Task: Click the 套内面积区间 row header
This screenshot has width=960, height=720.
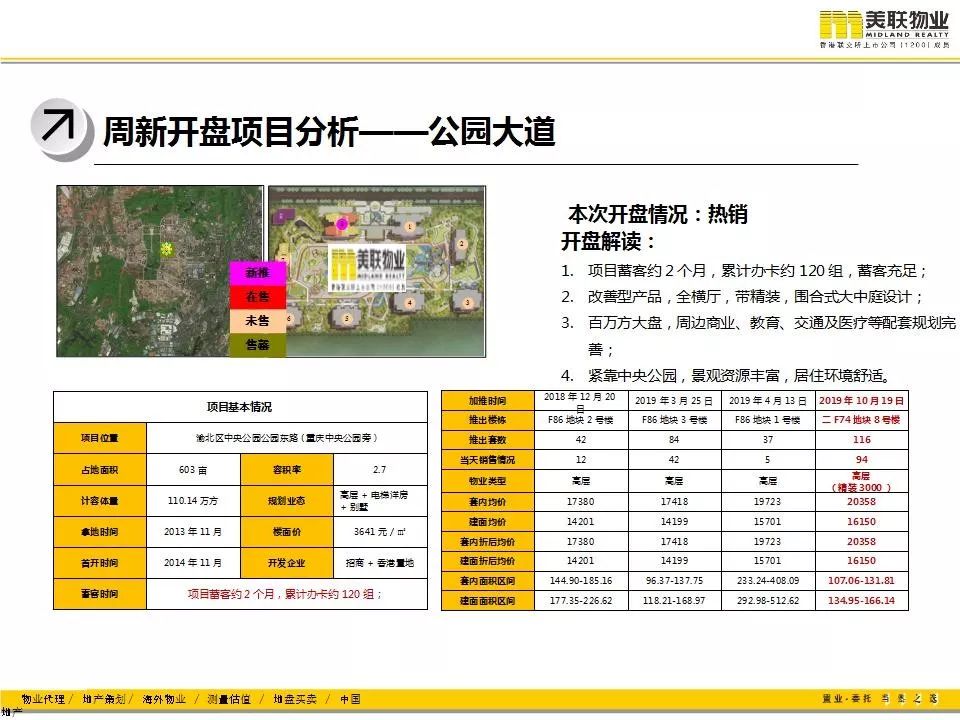Action: tap(488, 580)
